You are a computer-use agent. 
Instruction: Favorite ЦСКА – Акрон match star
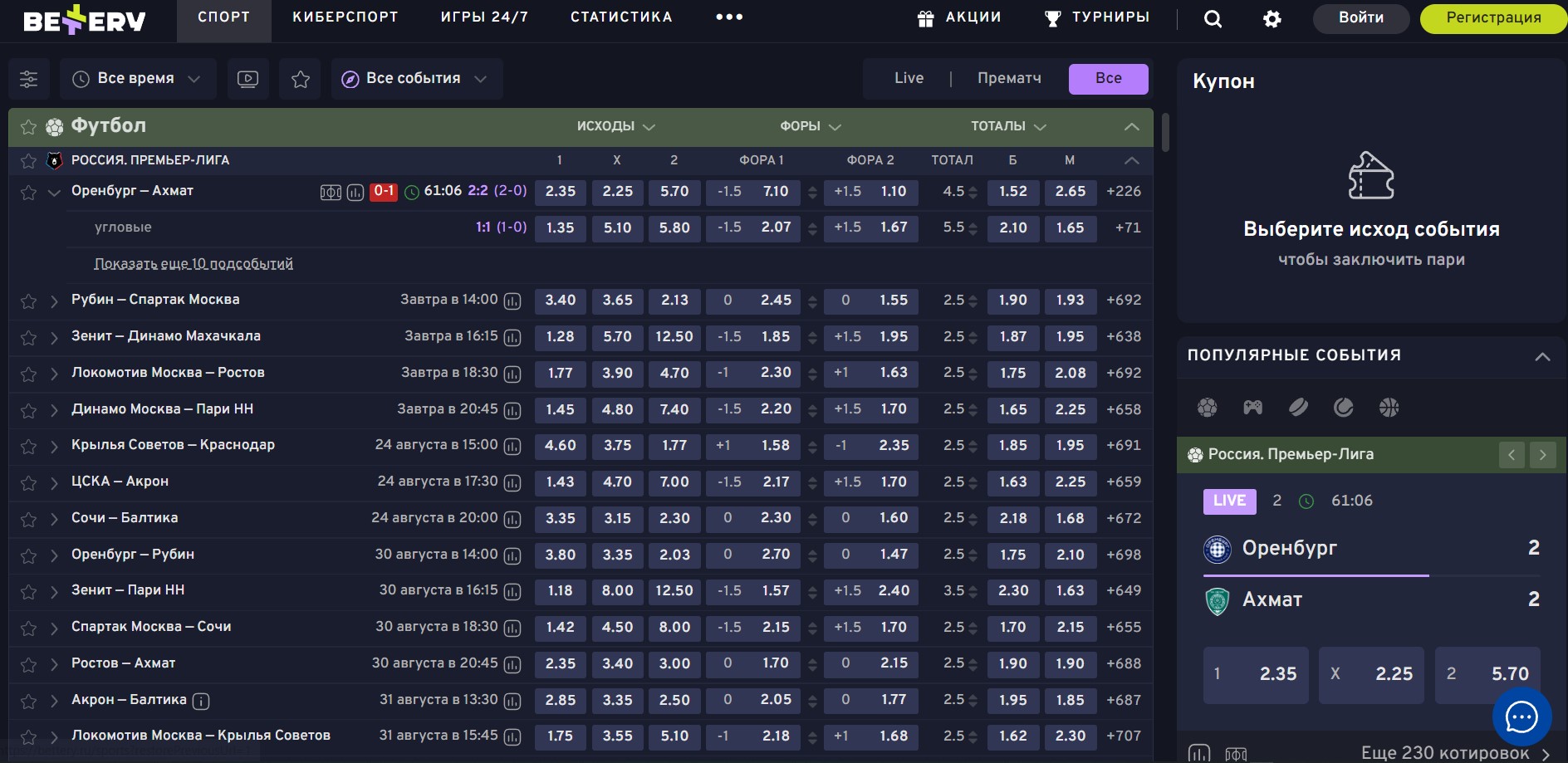pos(28,483)
